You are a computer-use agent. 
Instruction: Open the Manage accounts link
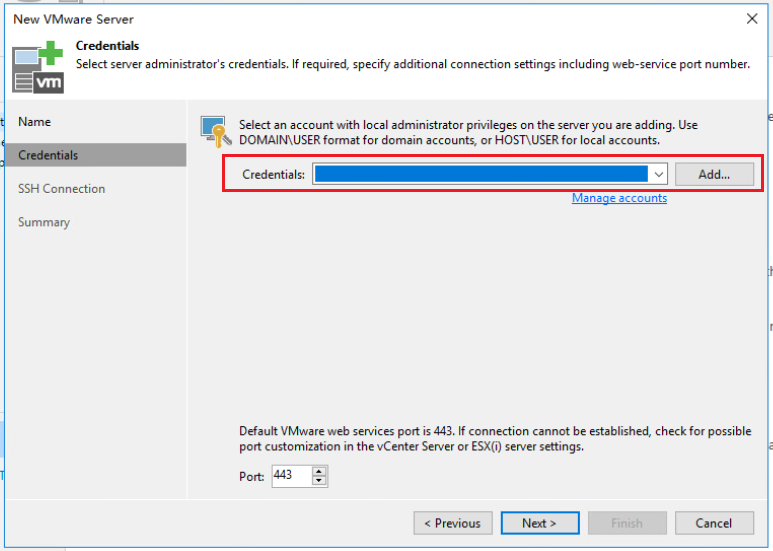619,198
